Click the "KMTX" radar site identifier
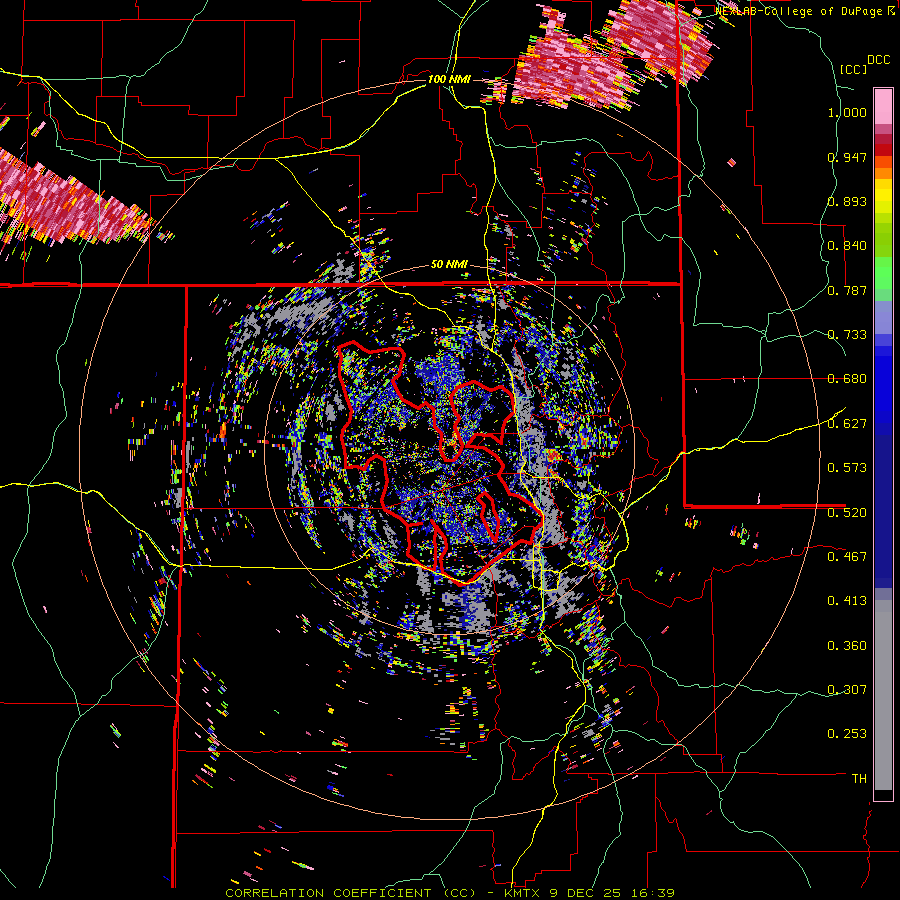Viewport: 900px width, 900px height. point(522,893)
